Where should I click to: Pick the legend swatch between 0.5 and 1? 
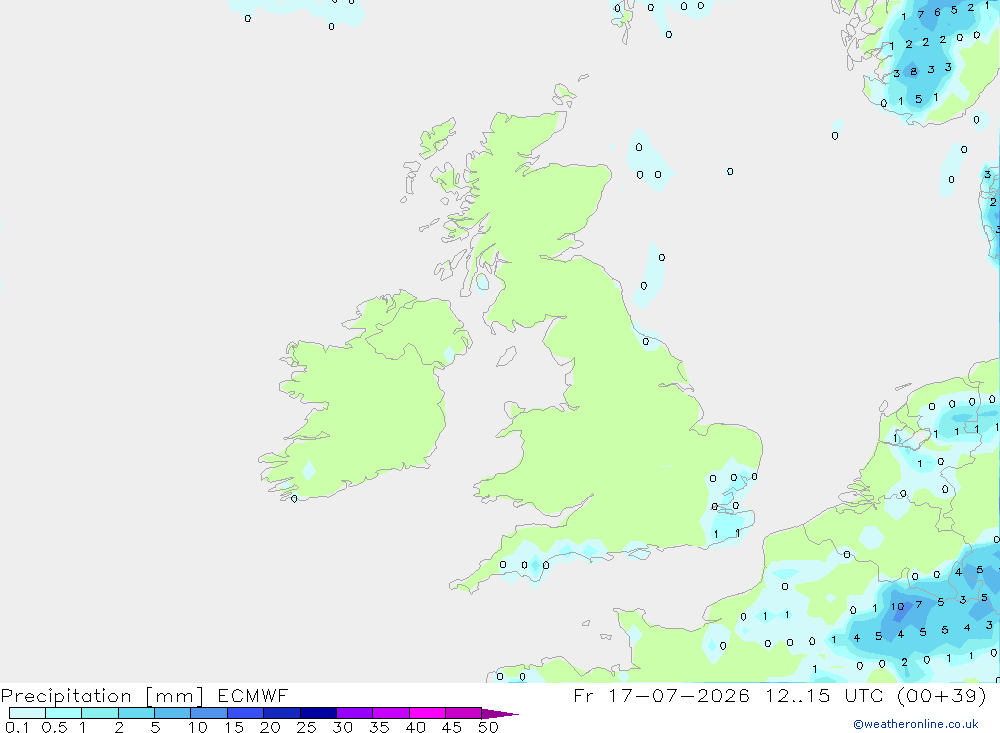(x=63, y=713)
